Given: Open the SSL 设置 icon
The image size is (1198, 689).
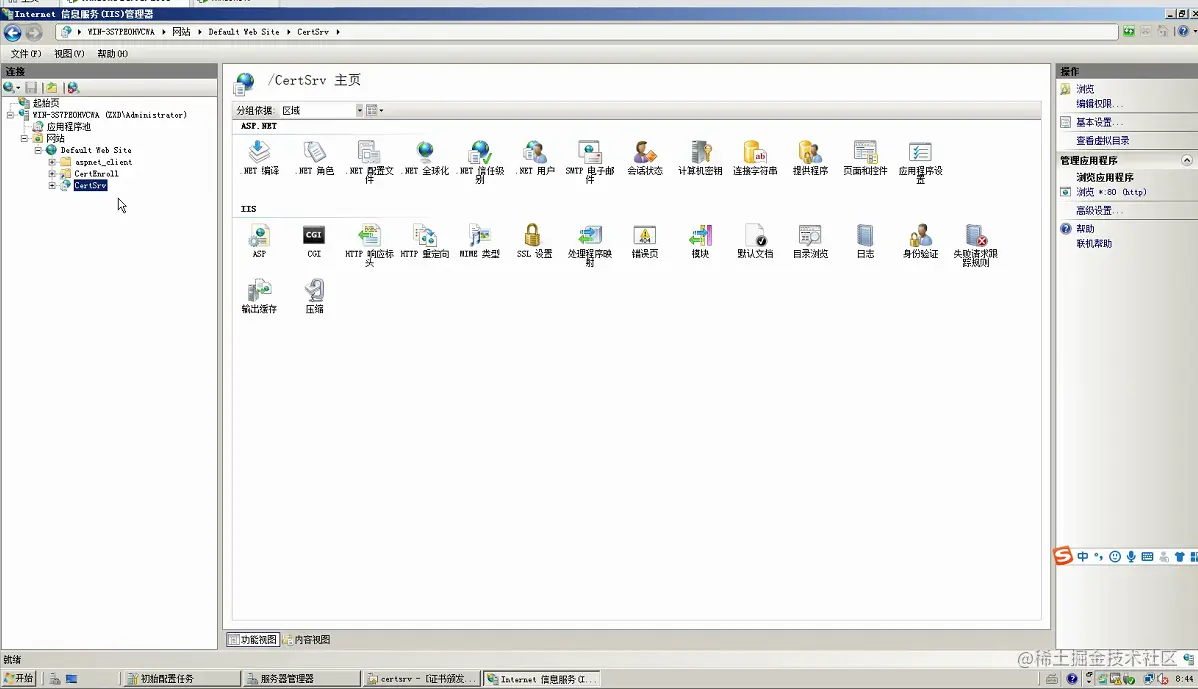Looking at the screenshot, I should [x=534, y=241].
